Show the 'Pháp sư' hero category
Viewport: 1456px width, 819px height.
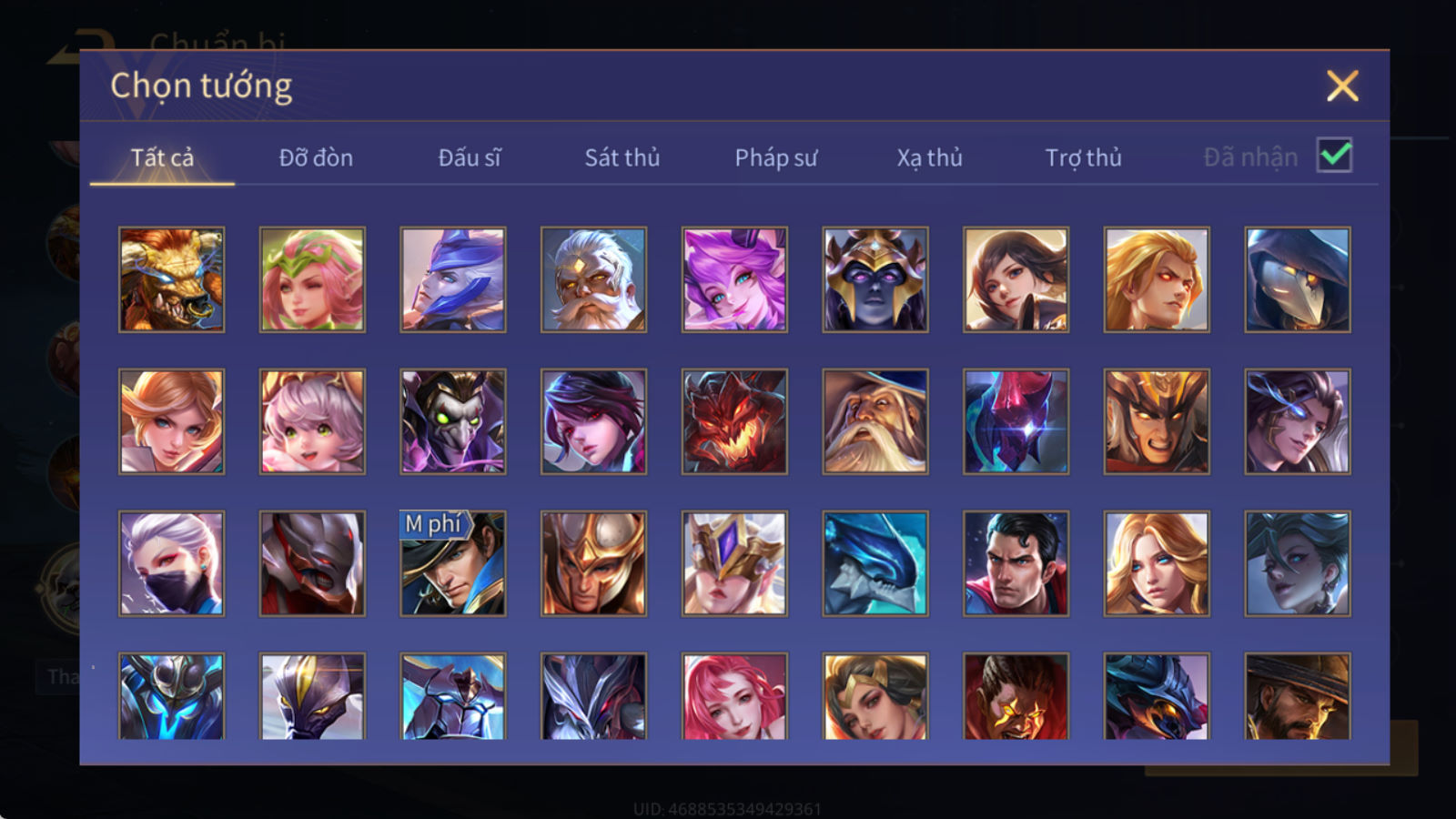[776, 157]
